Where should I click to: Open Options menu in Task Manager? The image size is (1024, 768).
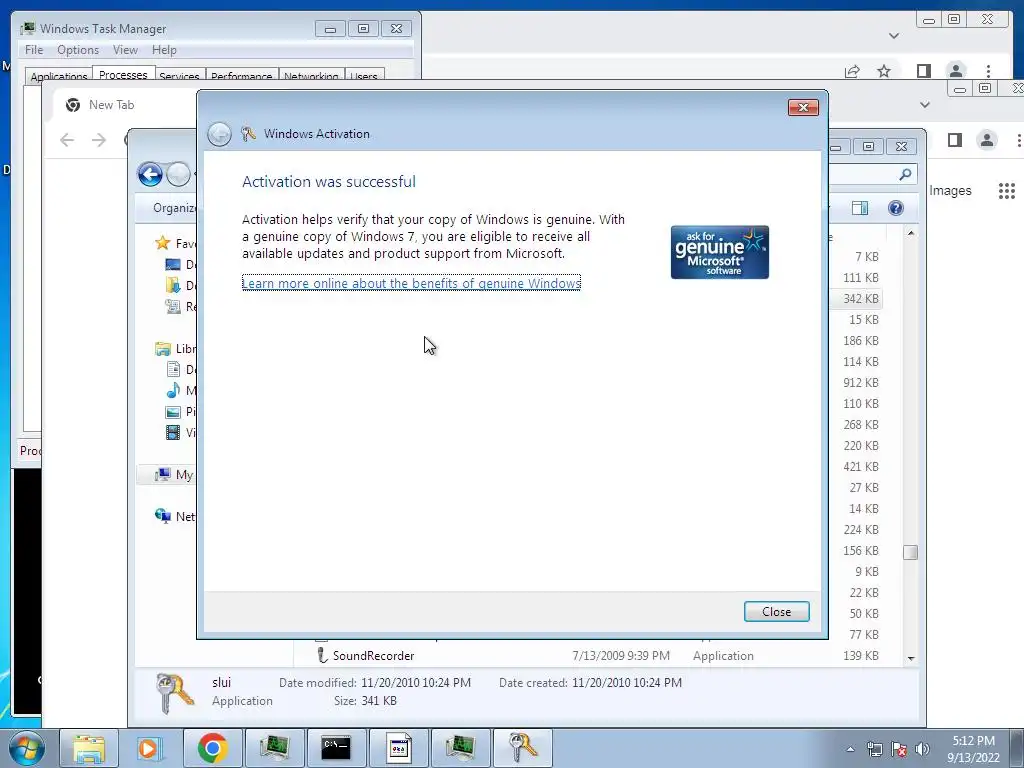tap(78, 50)
